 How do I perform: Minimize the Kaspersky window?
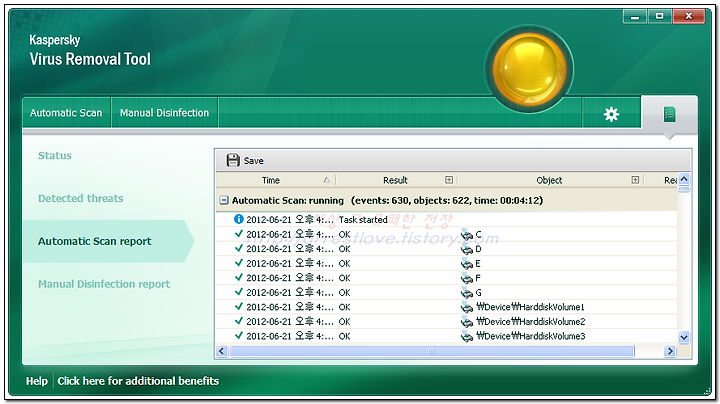pos(635,17)
